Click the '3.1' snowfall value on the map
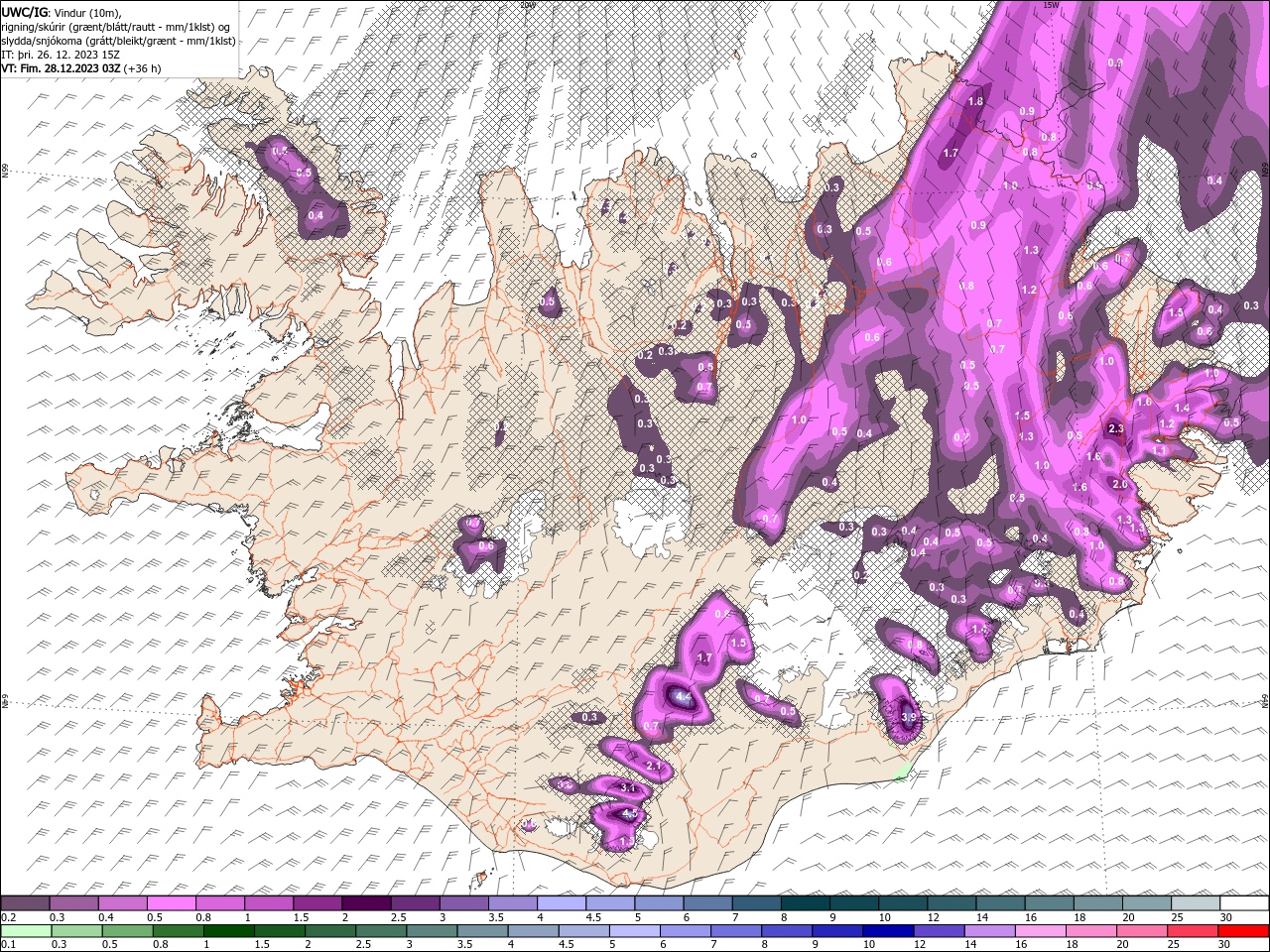Screen dimensions: 1270x952 [628, 787]
